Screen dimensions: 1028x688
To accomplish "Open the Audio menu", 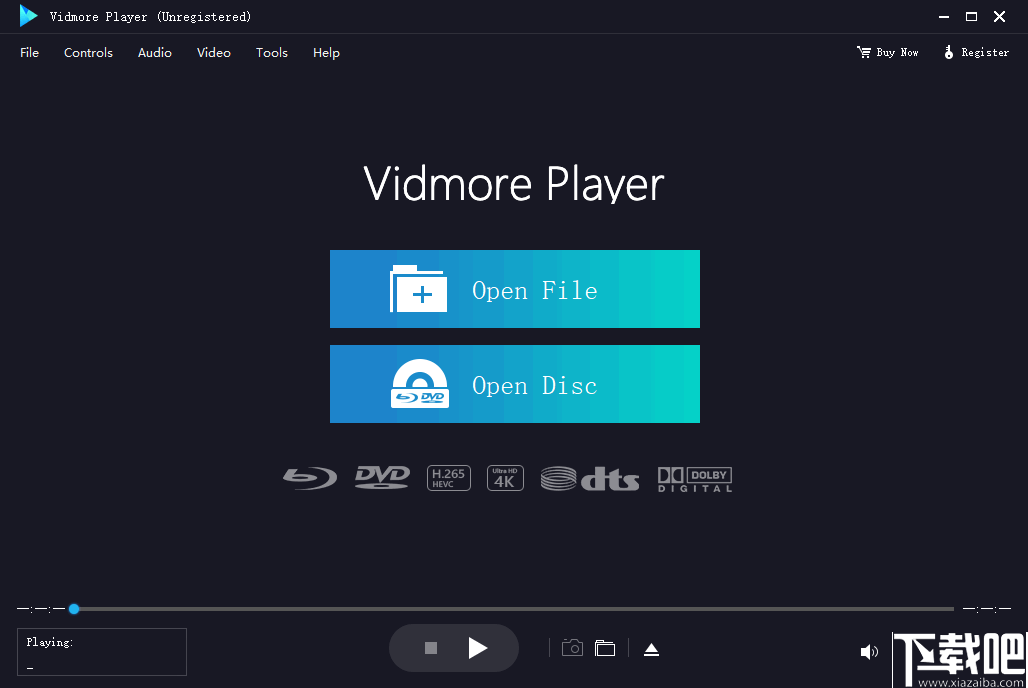I will tap(154, 52).
